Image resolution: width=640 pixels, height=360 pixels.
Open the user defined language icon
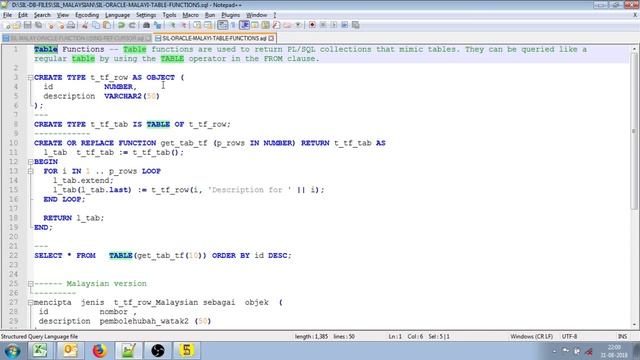tap(255, 25)
